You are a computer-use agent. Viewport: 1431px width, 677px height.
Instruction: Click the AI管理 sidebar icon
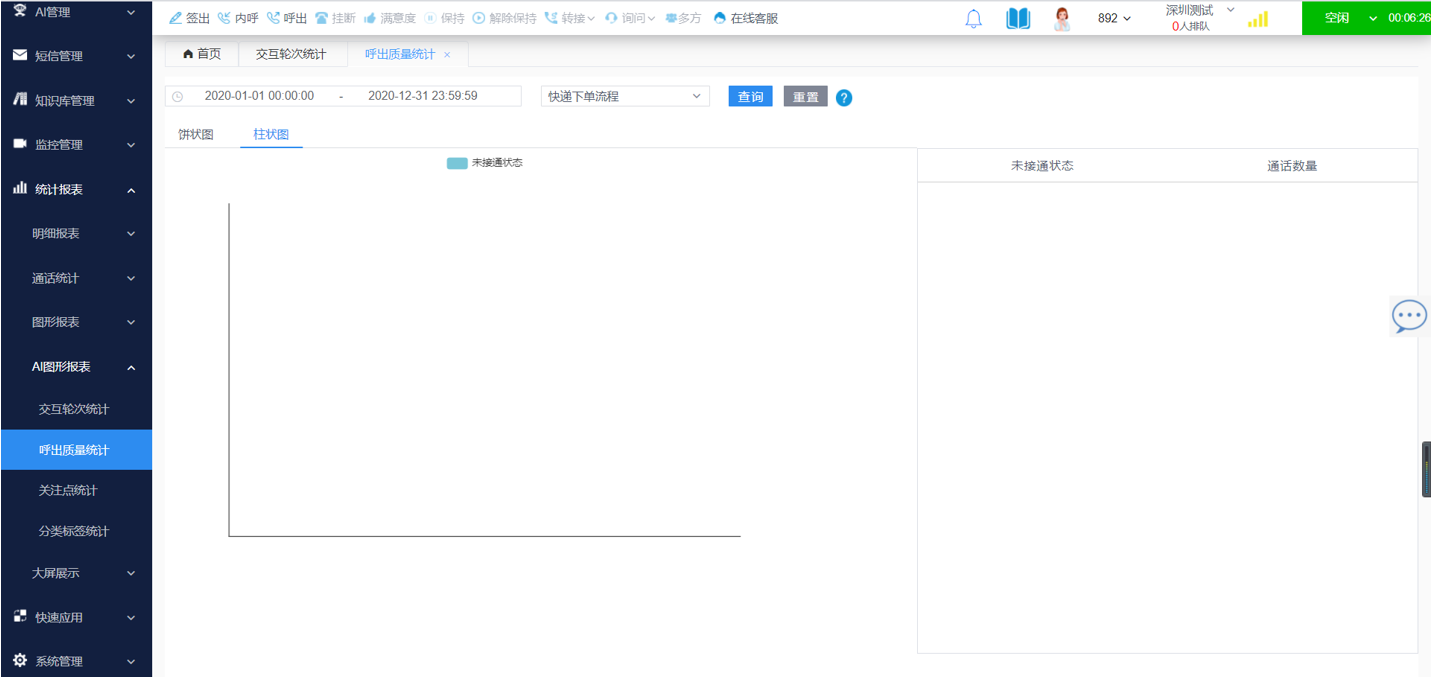20,10
